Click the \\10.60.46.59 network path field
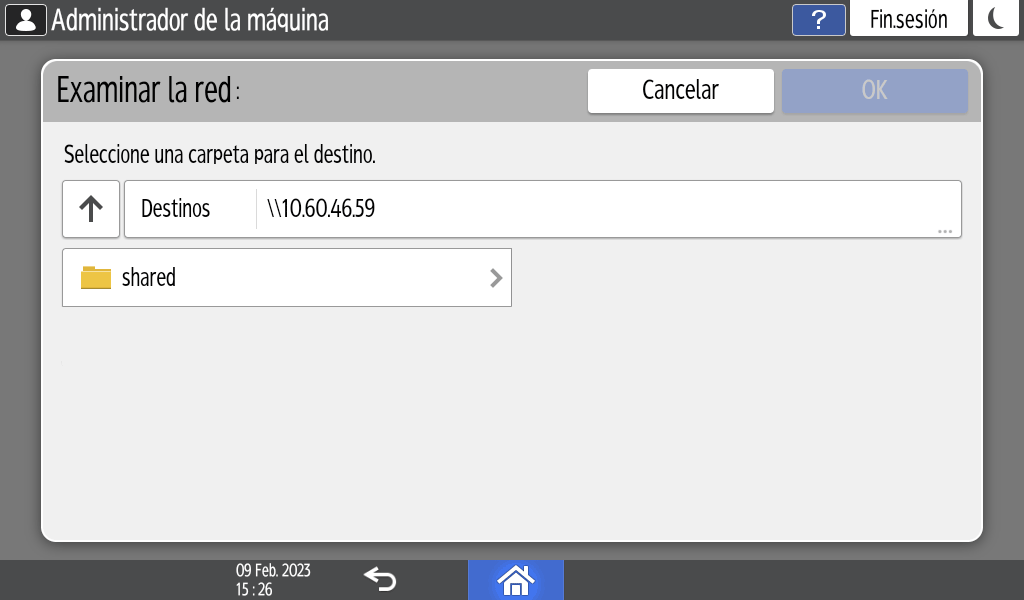Image resolution: width=1024 pixels, height=600 pixels. click(600, 209)
